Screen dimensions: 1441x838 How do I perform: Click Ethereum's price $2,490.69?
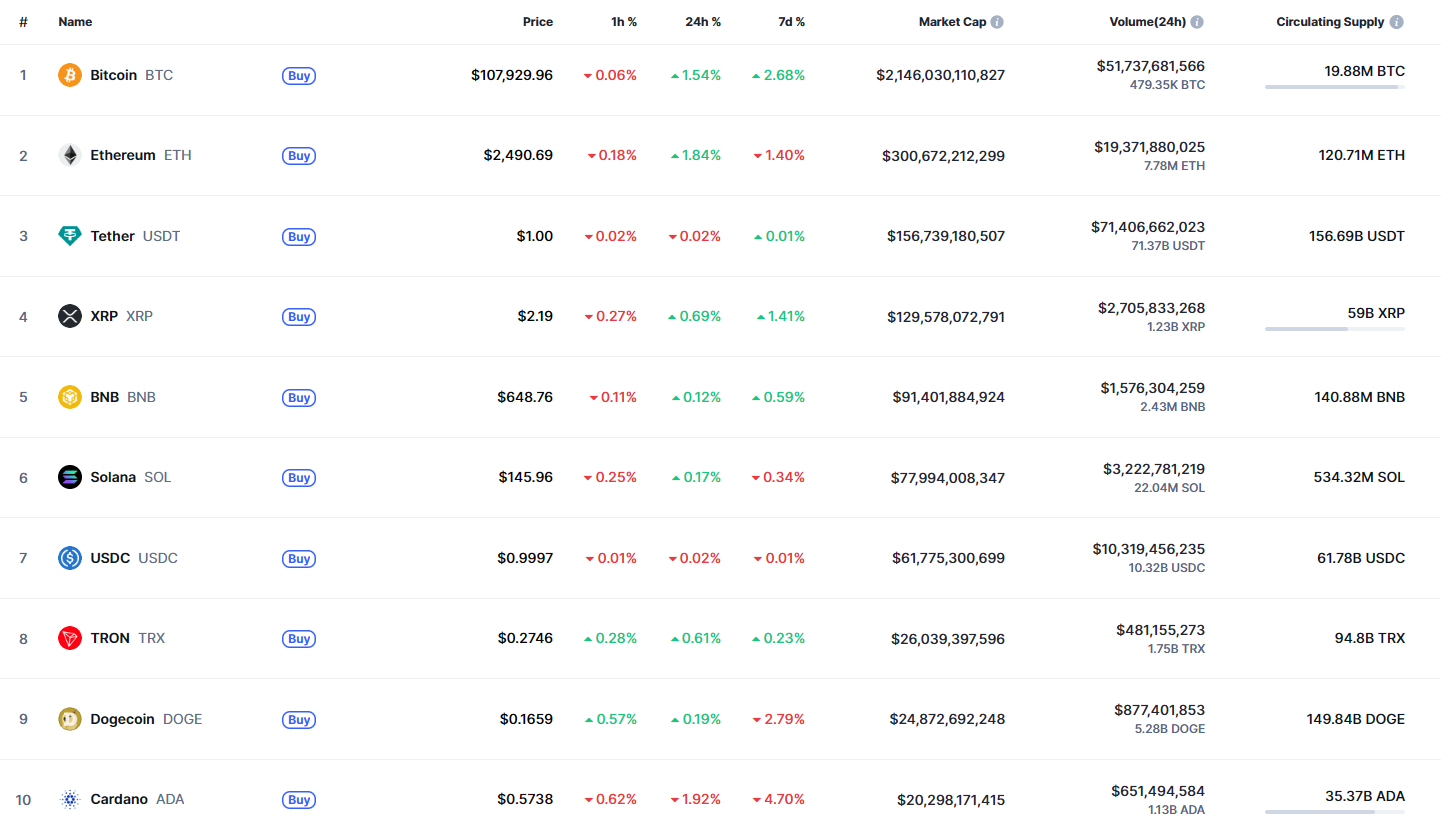(518, 155)
